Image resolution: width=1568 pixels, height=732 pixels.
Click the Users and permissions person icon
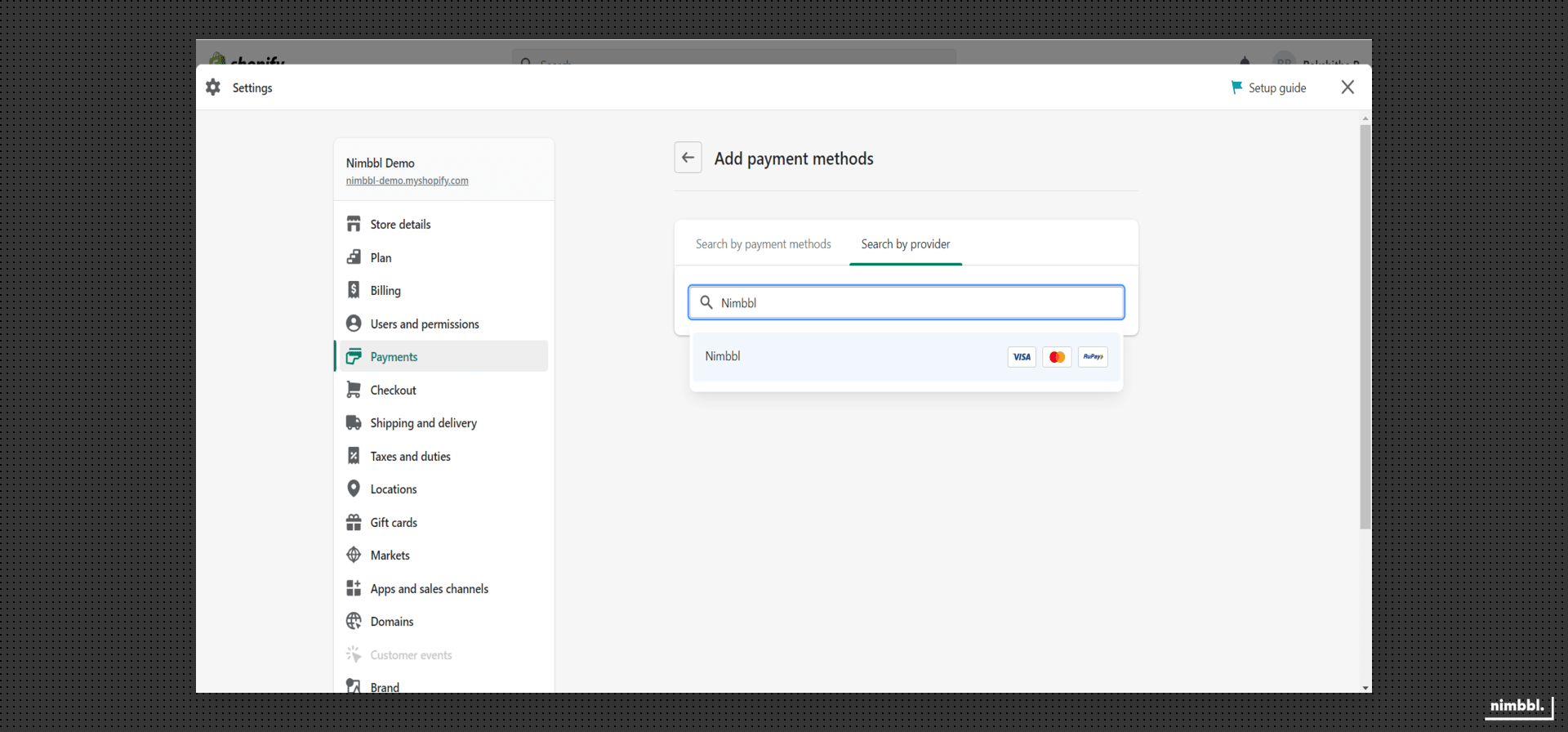coord(354,324)
